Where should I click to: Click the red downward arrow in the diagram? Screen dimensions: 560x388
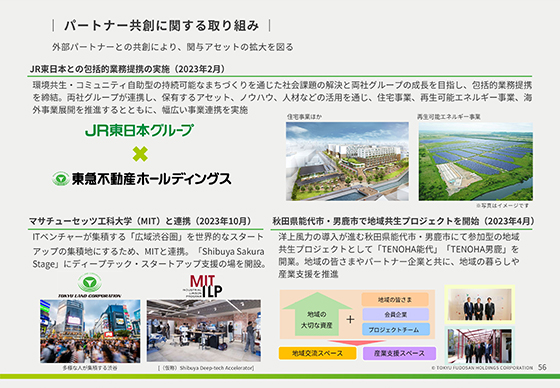[x=358, y=342]
